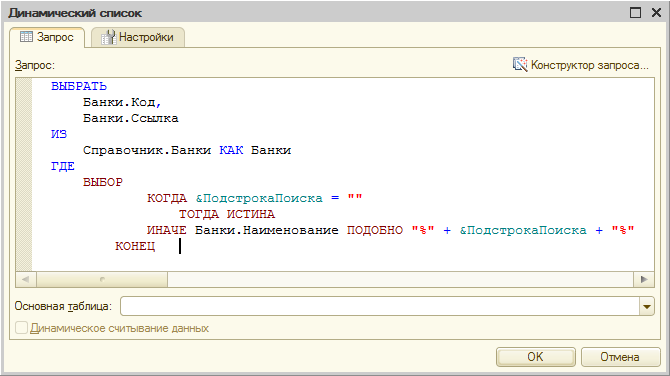Click the horizontal scrollbar left arrow
The width and height of the screenshot is (670, 376).
26,279
